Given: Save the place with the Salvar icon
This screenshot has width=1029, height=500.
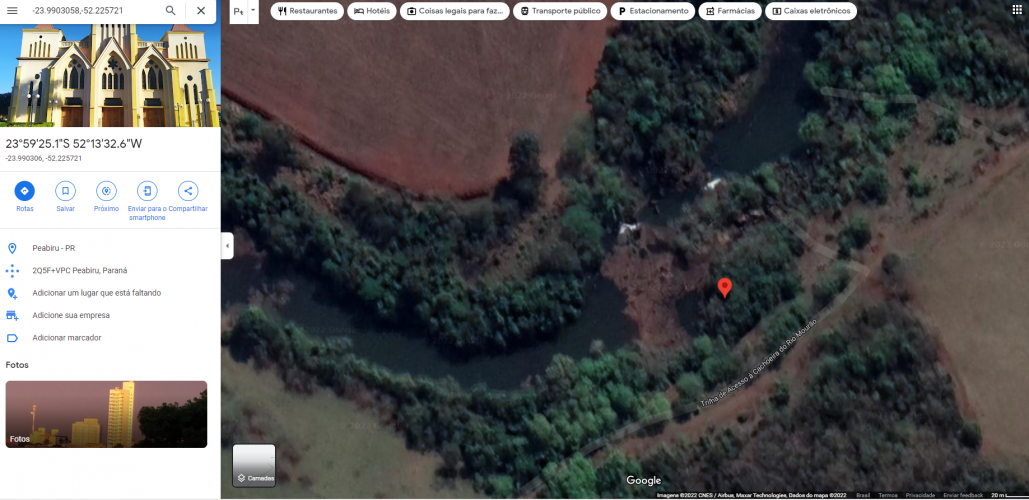Looking at the screenshot, I should click(x=65, y=191).
